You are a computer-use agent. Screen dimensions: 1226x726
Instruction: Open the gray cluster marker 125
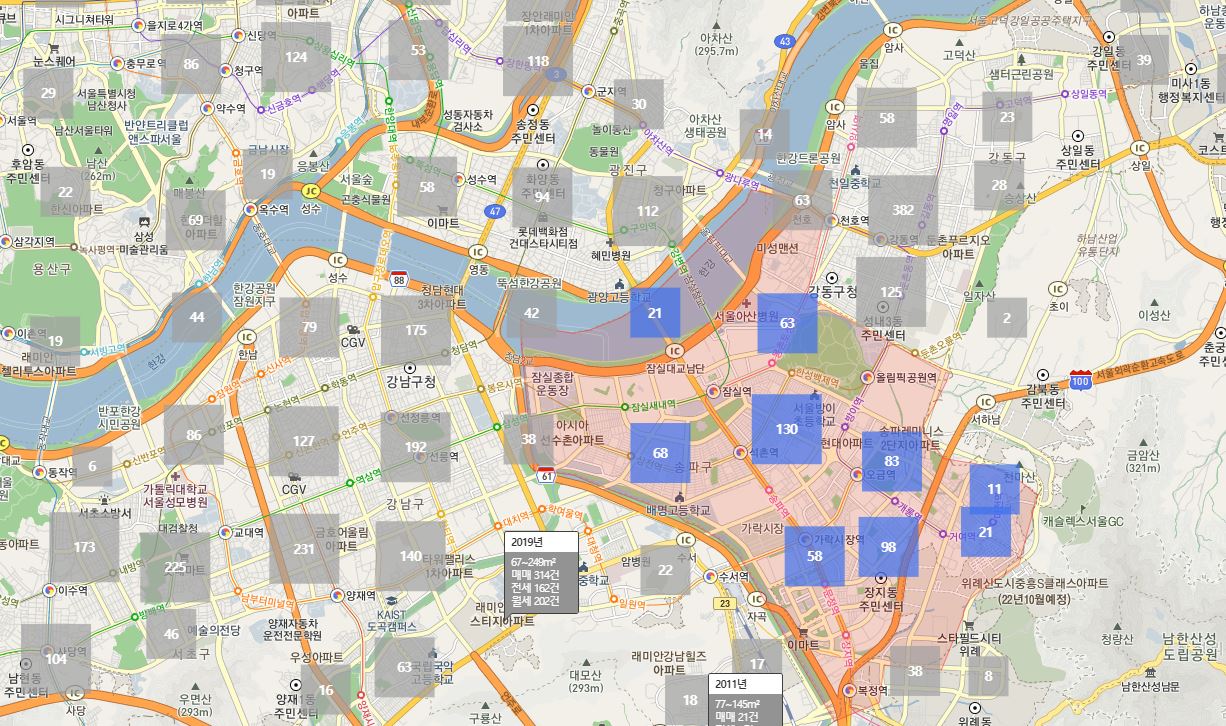[891, 292]
